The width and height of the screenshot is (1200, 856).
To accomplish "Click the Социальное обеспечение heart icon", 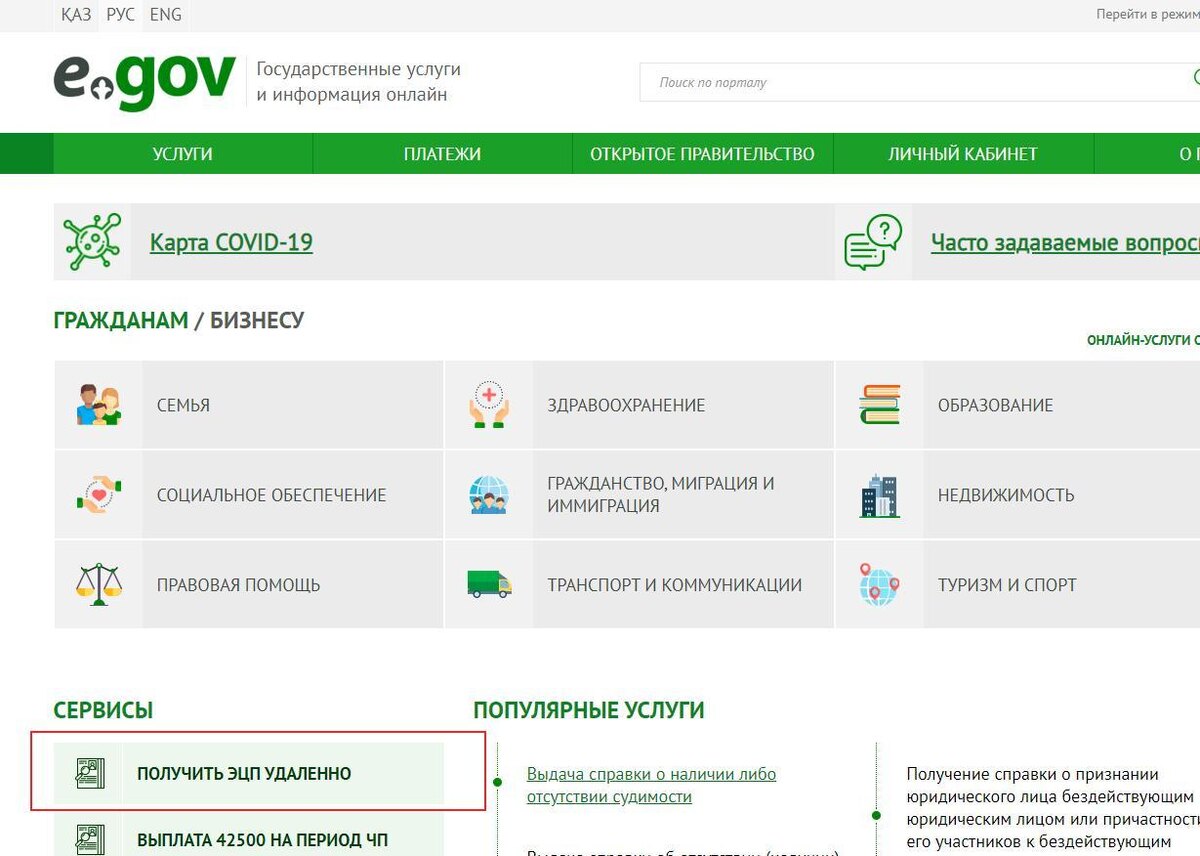I will coord(98,495).
